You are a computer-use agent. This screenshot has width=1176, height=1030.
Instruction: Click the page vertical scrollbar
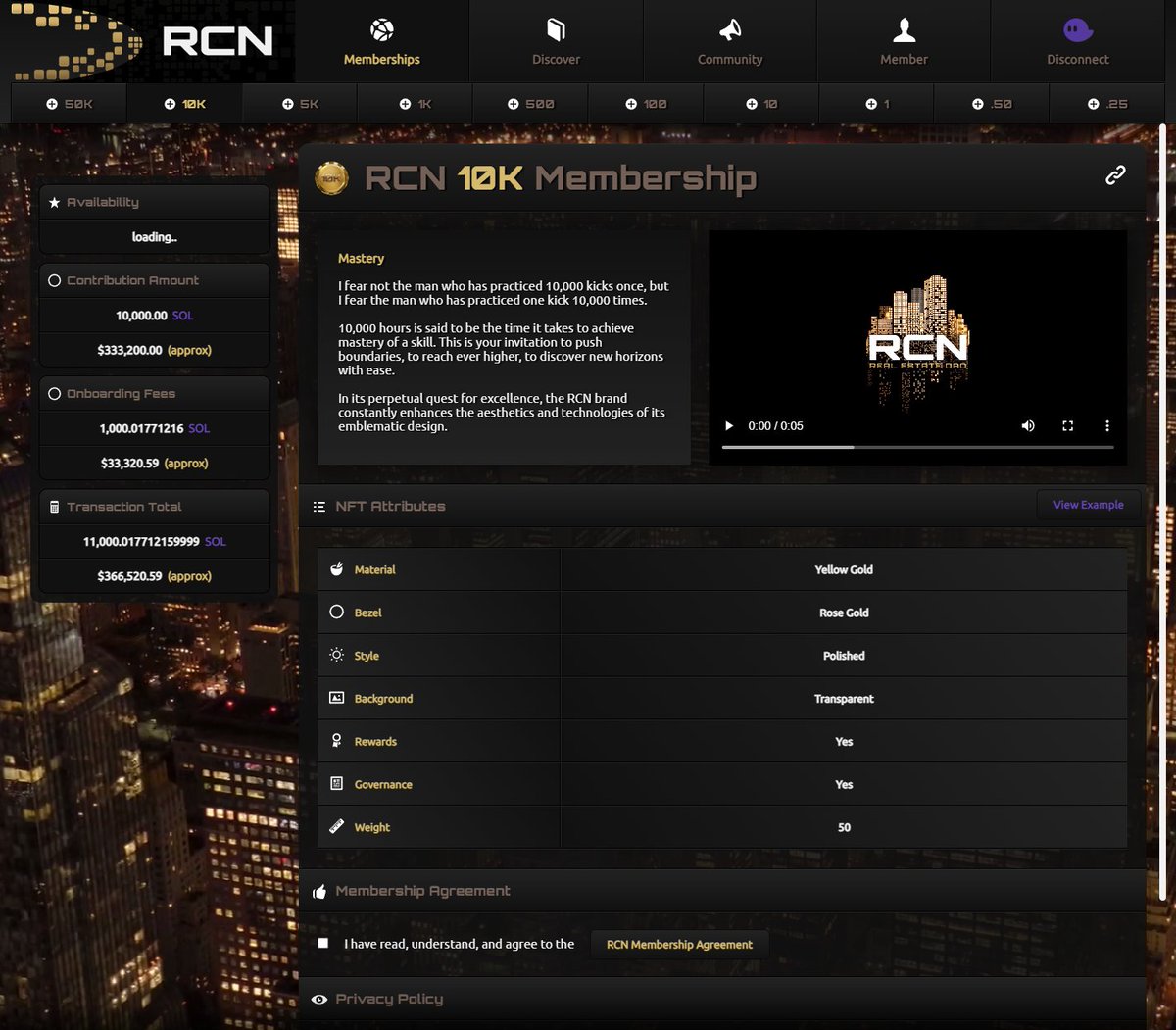pos(1163,510)
